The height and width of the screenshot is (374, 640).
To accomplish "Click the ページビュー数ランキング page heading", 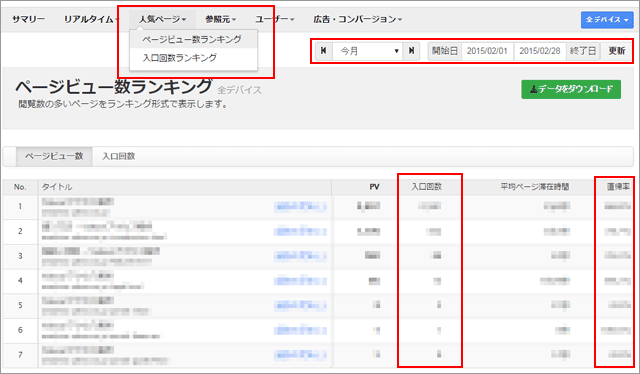I will point(113,87).
